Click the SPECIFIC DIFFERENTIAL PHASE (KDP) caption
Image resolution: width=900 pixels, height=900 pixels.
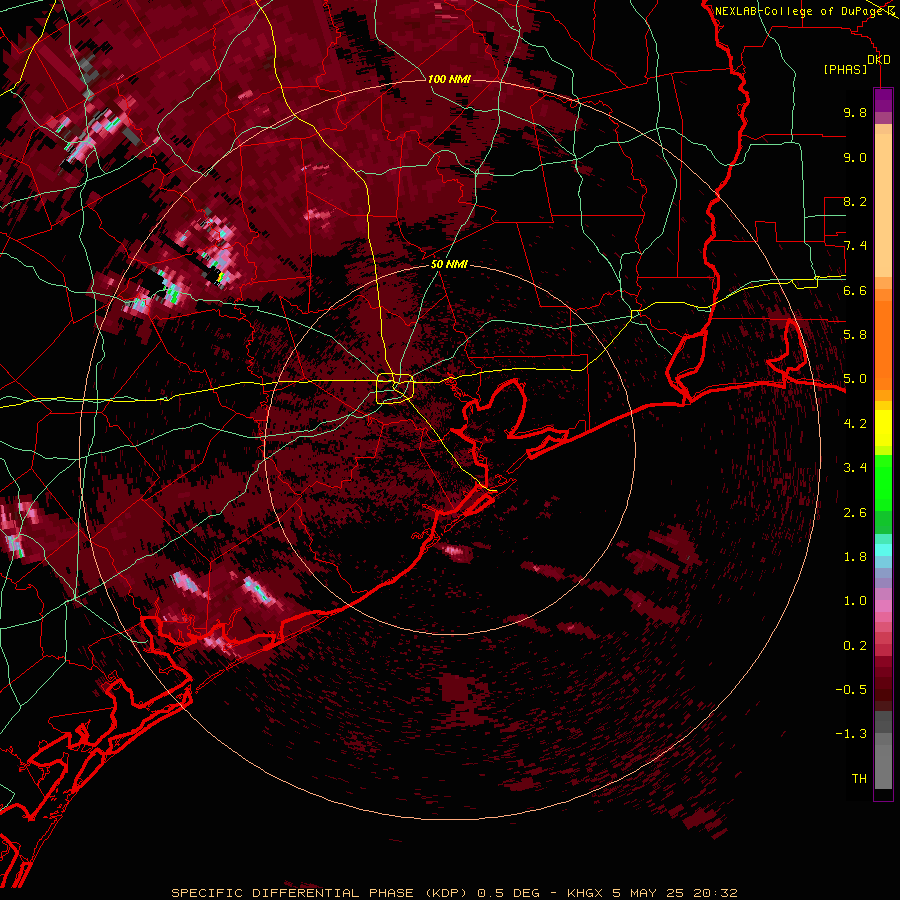pyautogui.click(x=320, y=893)
